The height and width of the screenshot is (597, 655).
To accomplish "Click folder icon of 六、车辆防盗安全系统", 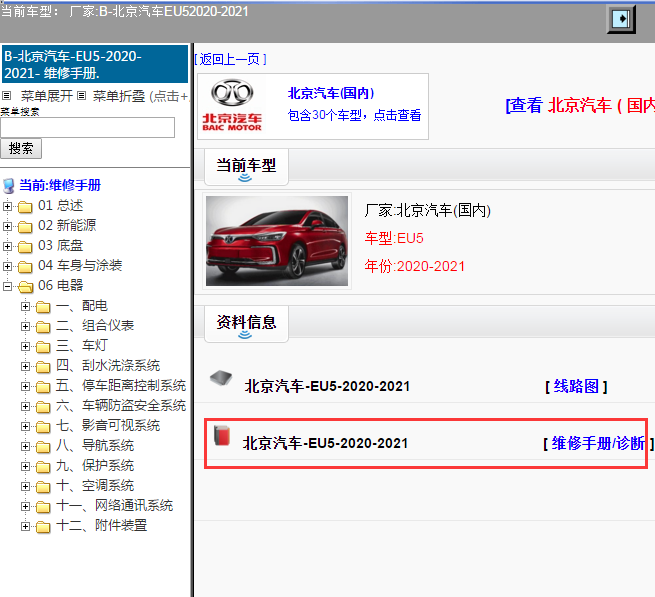I will 43,407.
